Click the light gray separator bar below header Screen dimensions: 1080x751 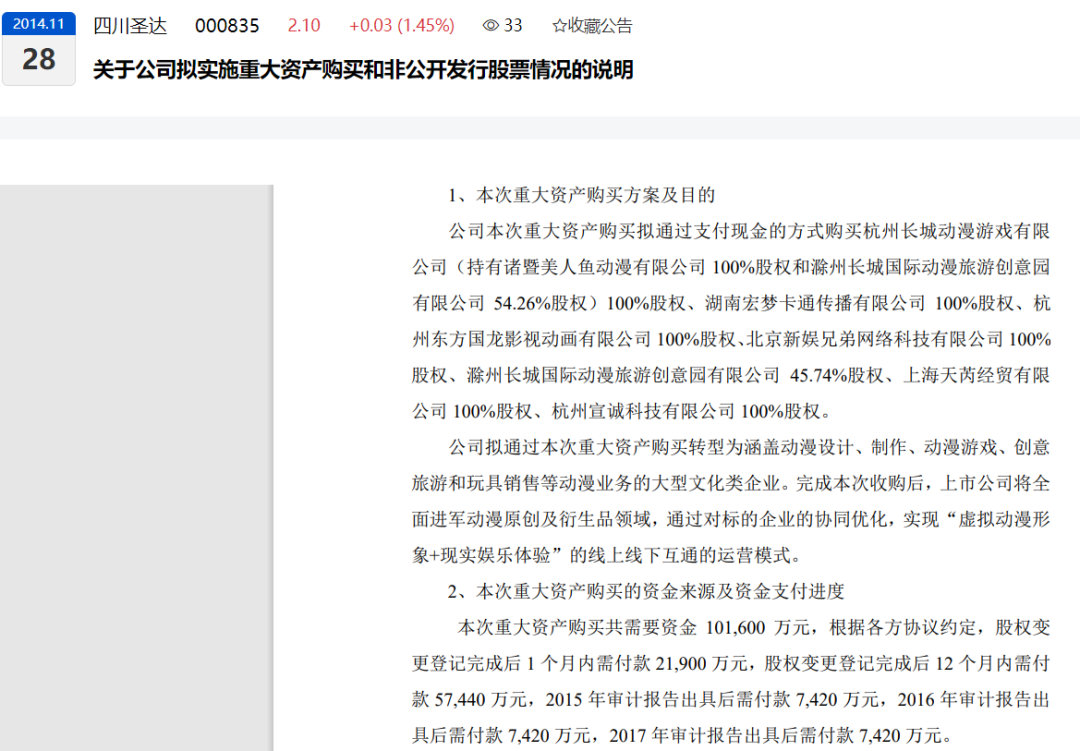coord(540,128)
